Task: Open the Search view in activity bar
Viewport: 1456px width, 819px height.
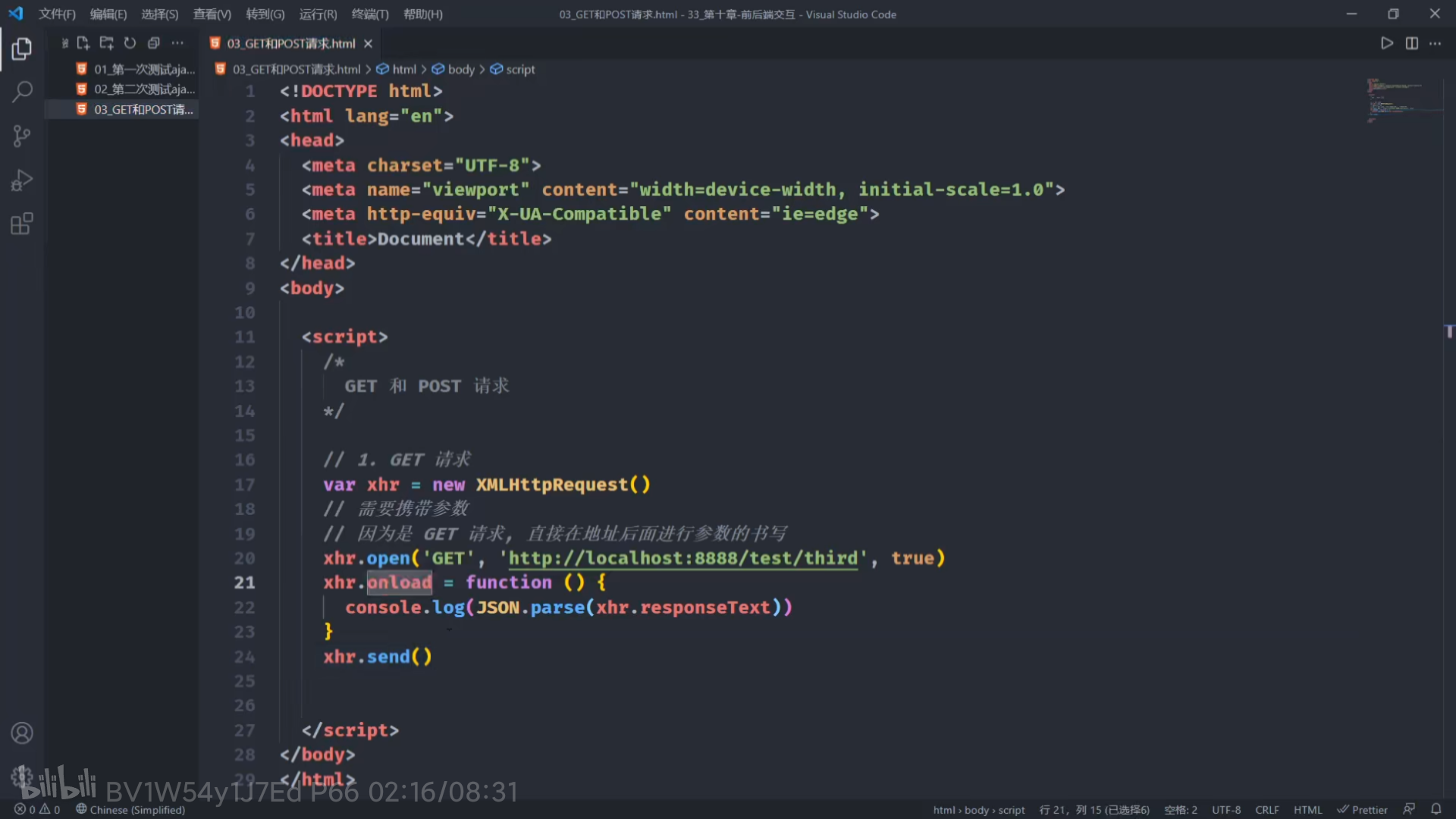Action: coord(22,93)
